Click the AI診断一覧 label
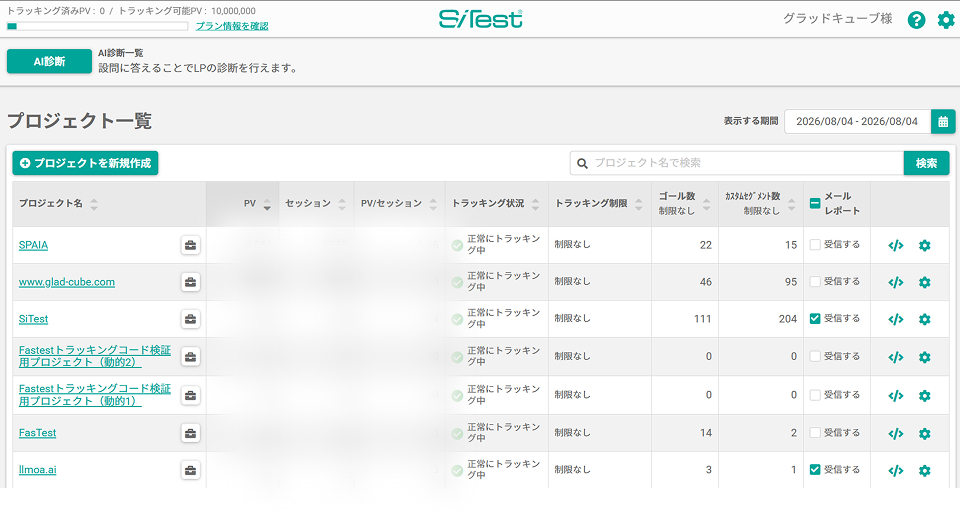Viewport: 960px width, 528px height. pyautogui.click(x=121, y=53)
